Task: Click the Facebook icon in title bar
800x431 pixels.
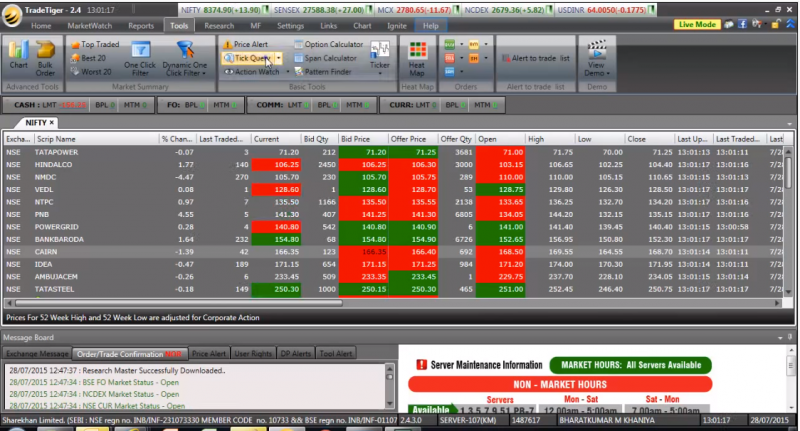Action: (742, 24)
